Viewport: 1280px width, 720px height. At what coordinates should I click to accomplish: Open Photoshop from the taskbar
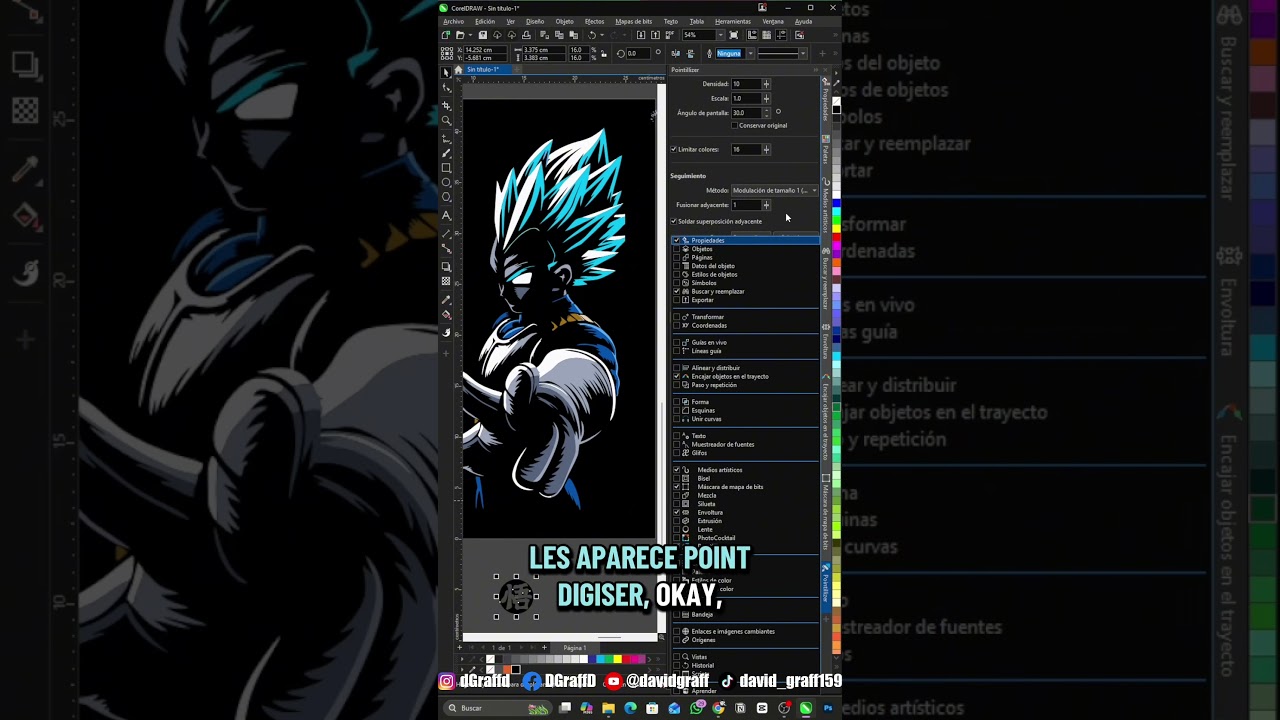point(828,708)
